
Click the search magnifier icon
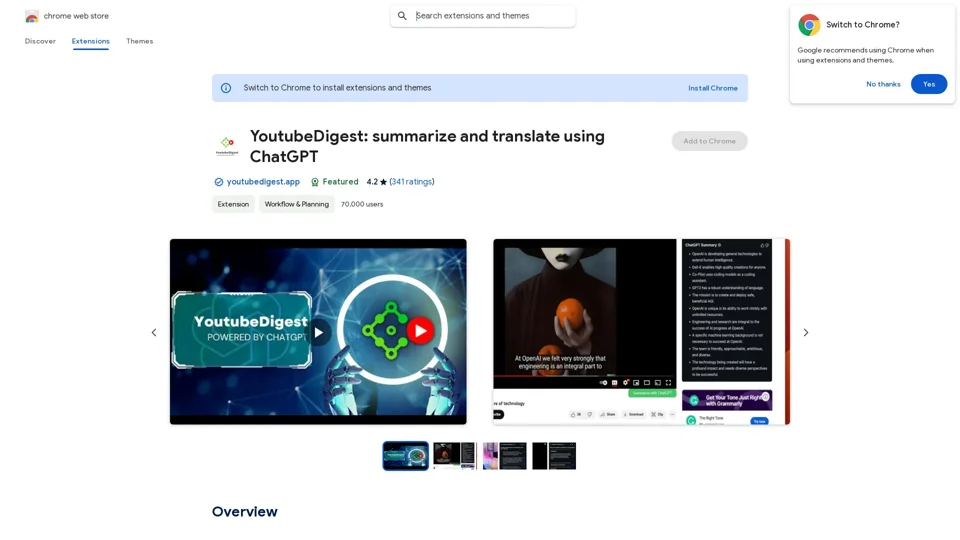pyautogui.click(x=402, y=16)
